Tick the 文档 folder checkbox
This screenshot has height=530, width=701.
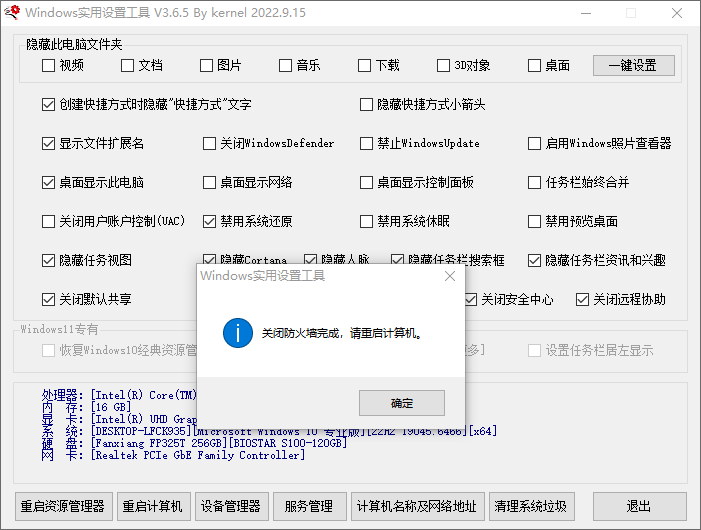coord(127,66)
